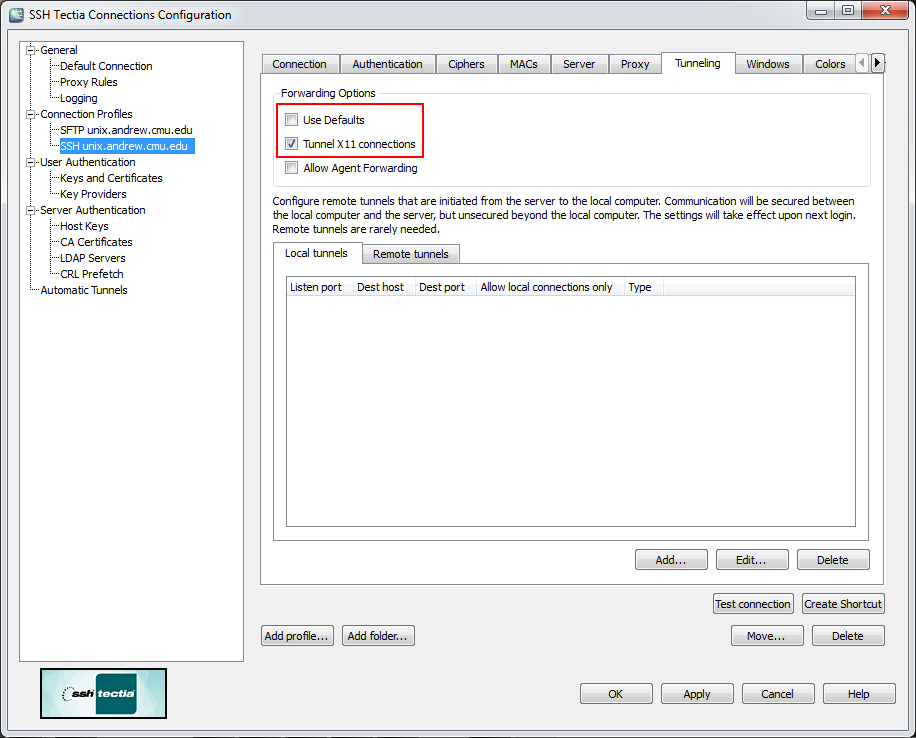Enable the Use Defaults checkbox
The width and height of the screenshot is (916, 738).
[292, 120]
